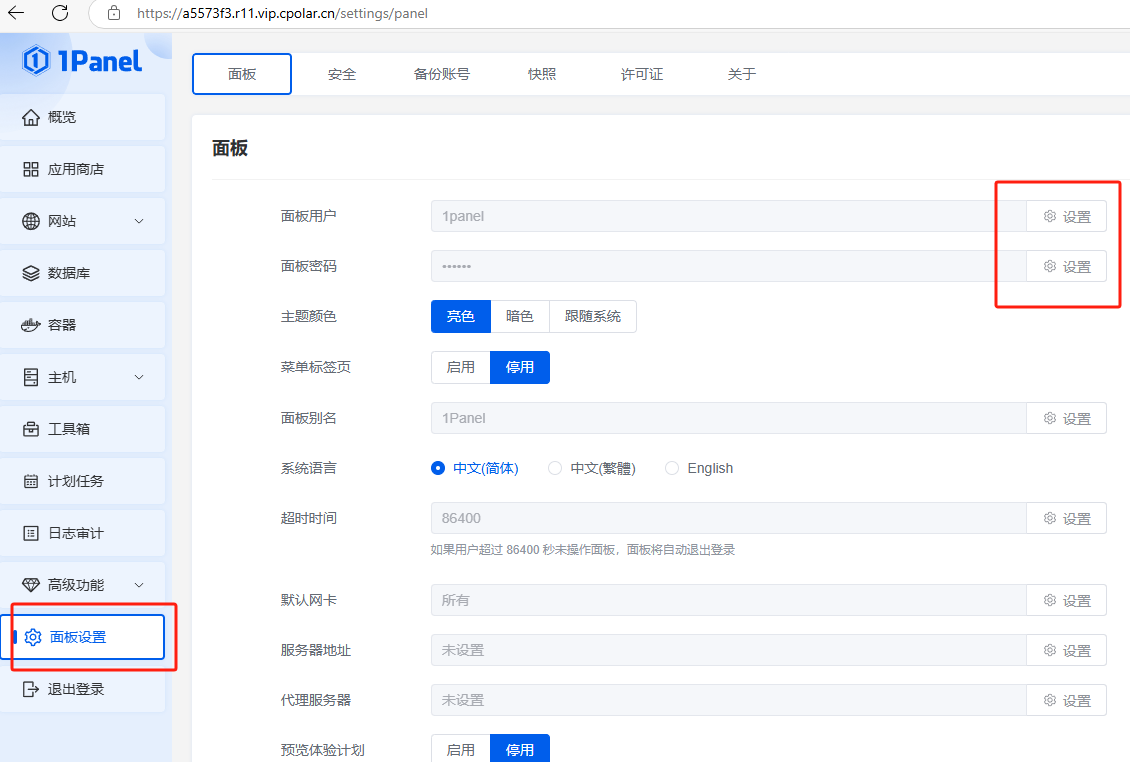Switch to the 备份账号 tab

(x=441, y=74)
